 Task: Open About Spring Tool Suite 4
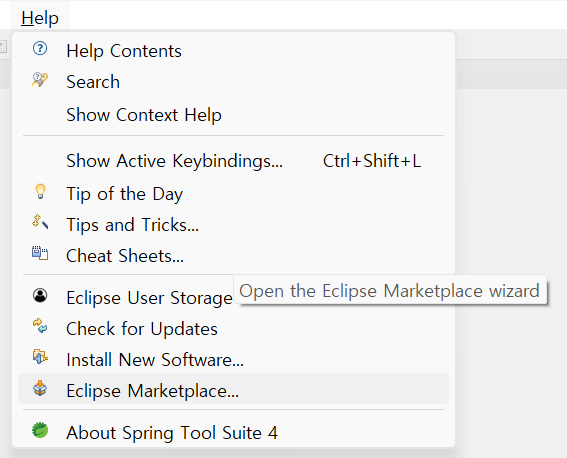click(234, 433)
